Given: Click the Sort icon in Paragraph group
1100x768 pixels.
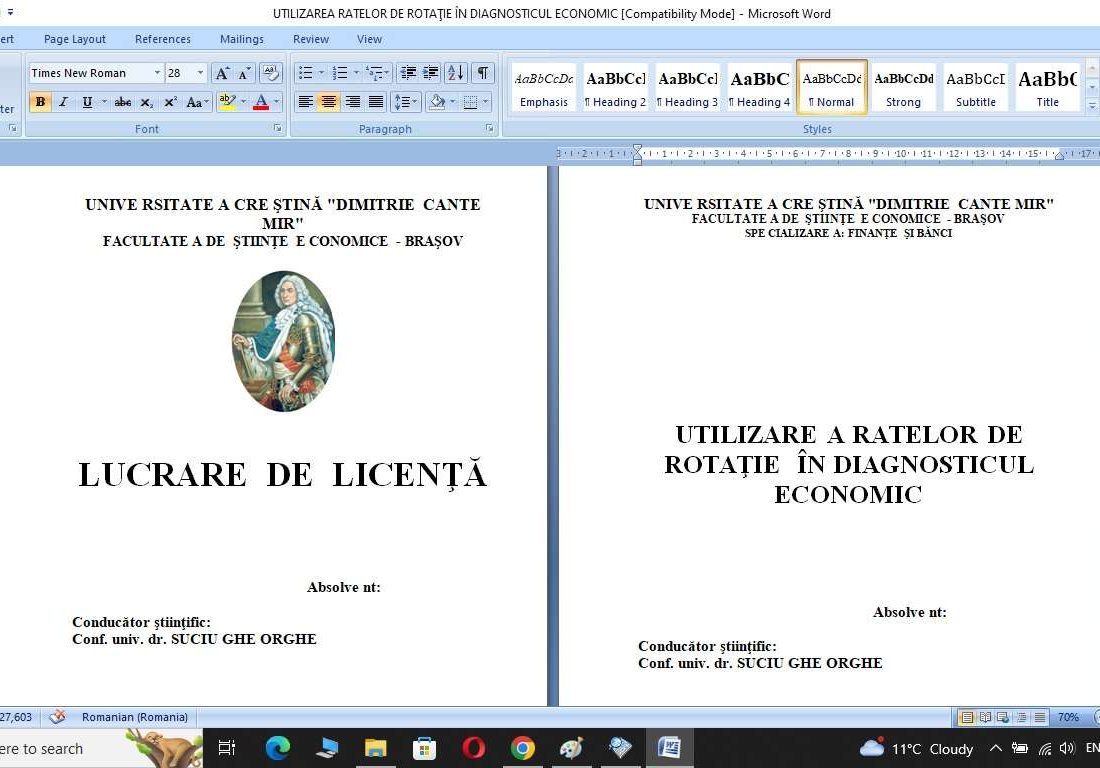Looking at the screenshot, I should click(456, 74).
